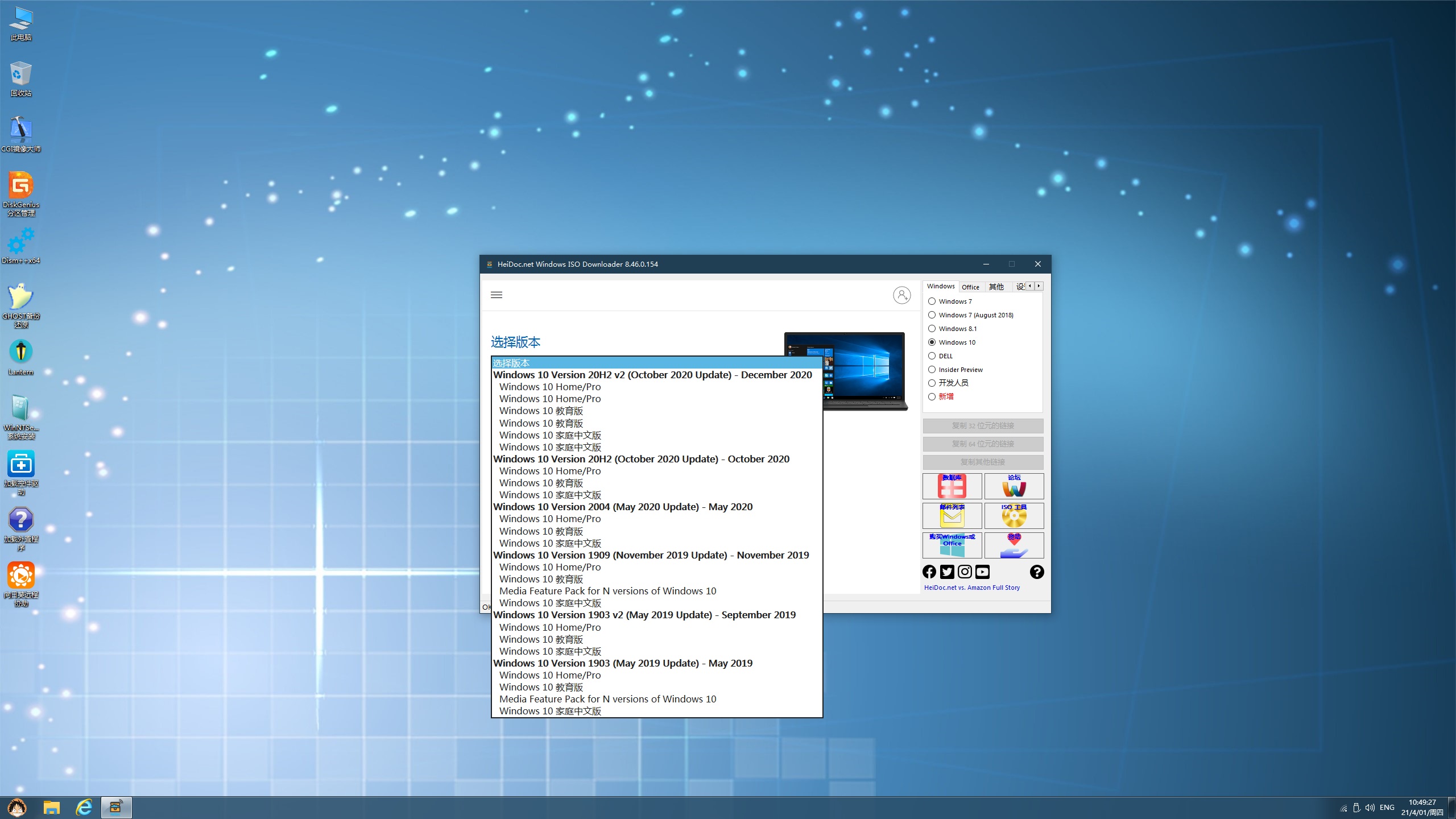
Task: Click the 购买Windows或Office icon button
Action: coord(952,545)
